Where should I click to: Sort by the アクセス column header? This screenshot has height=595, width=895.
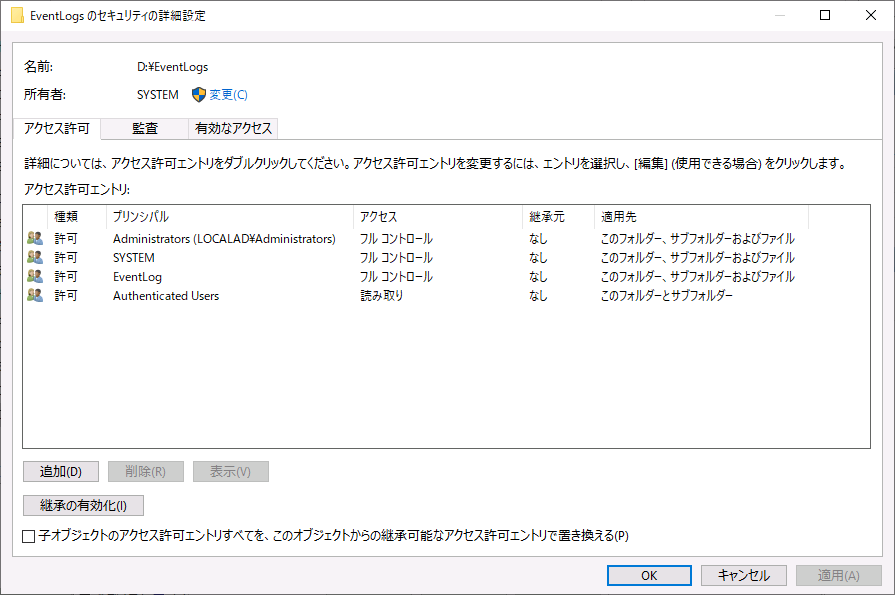tap(438, 216)
